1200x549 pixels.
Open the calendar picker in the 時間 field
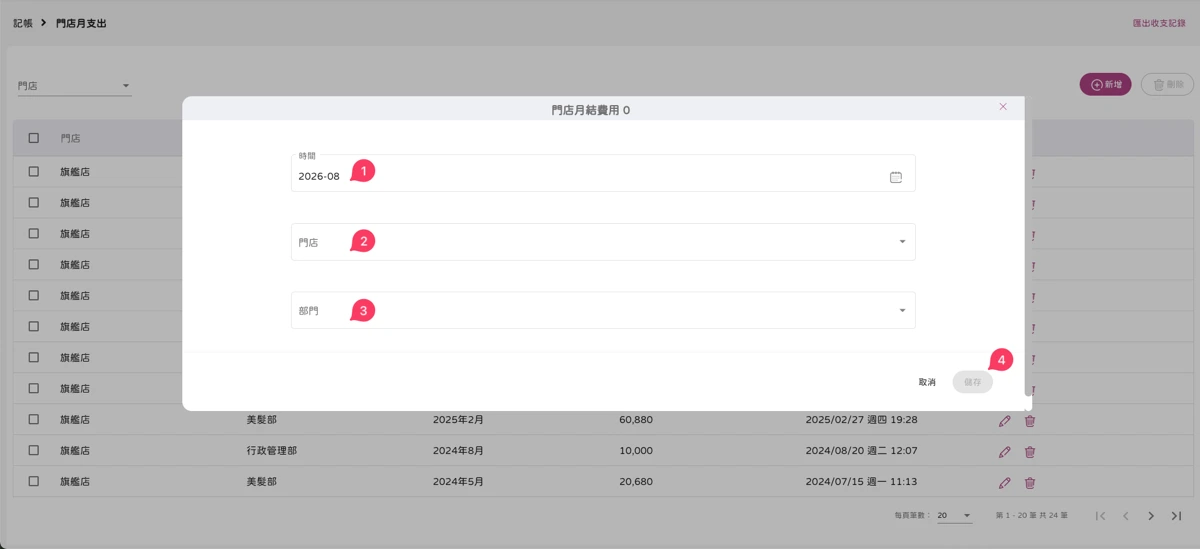[895, 177]
